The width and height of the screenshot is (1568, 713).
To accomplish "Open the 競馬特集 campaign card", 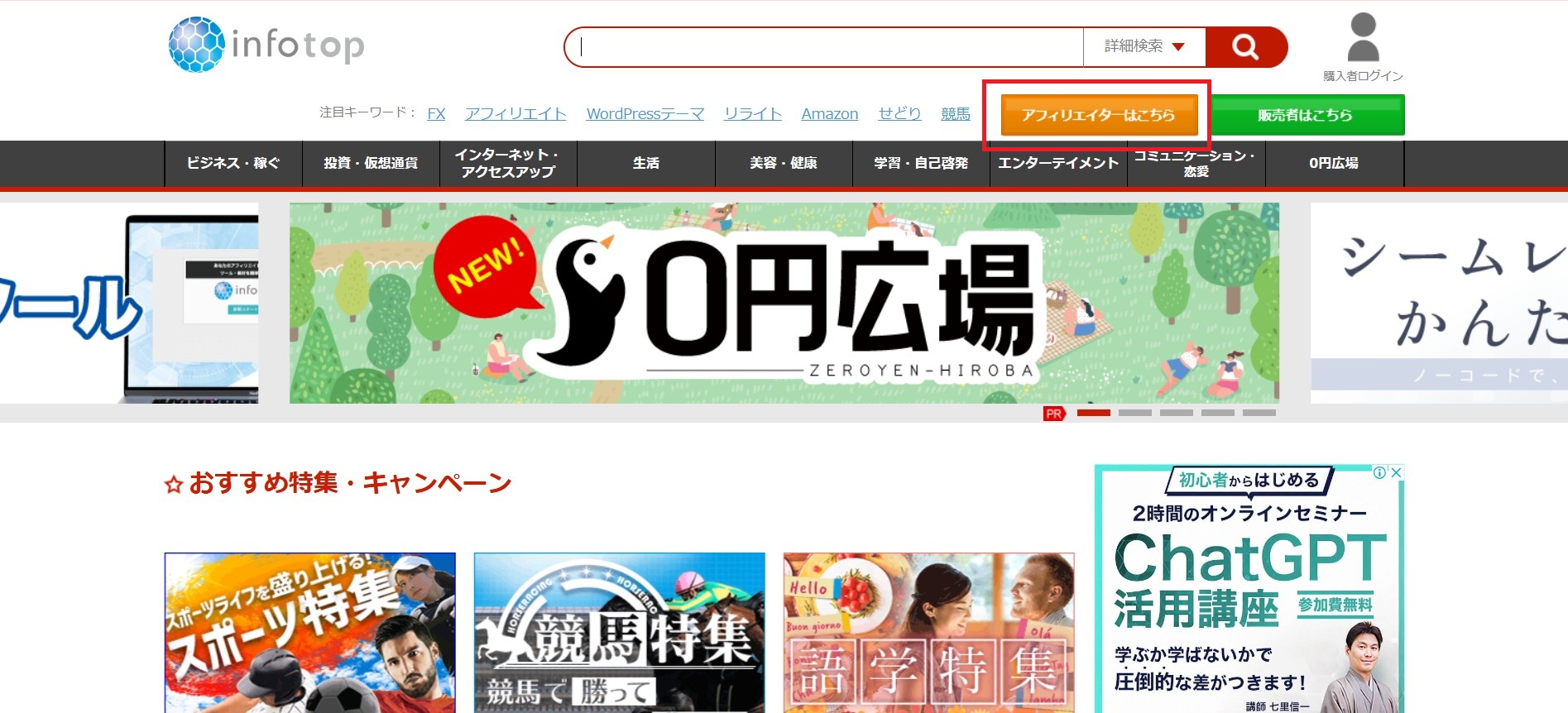I will pos(620,633).
